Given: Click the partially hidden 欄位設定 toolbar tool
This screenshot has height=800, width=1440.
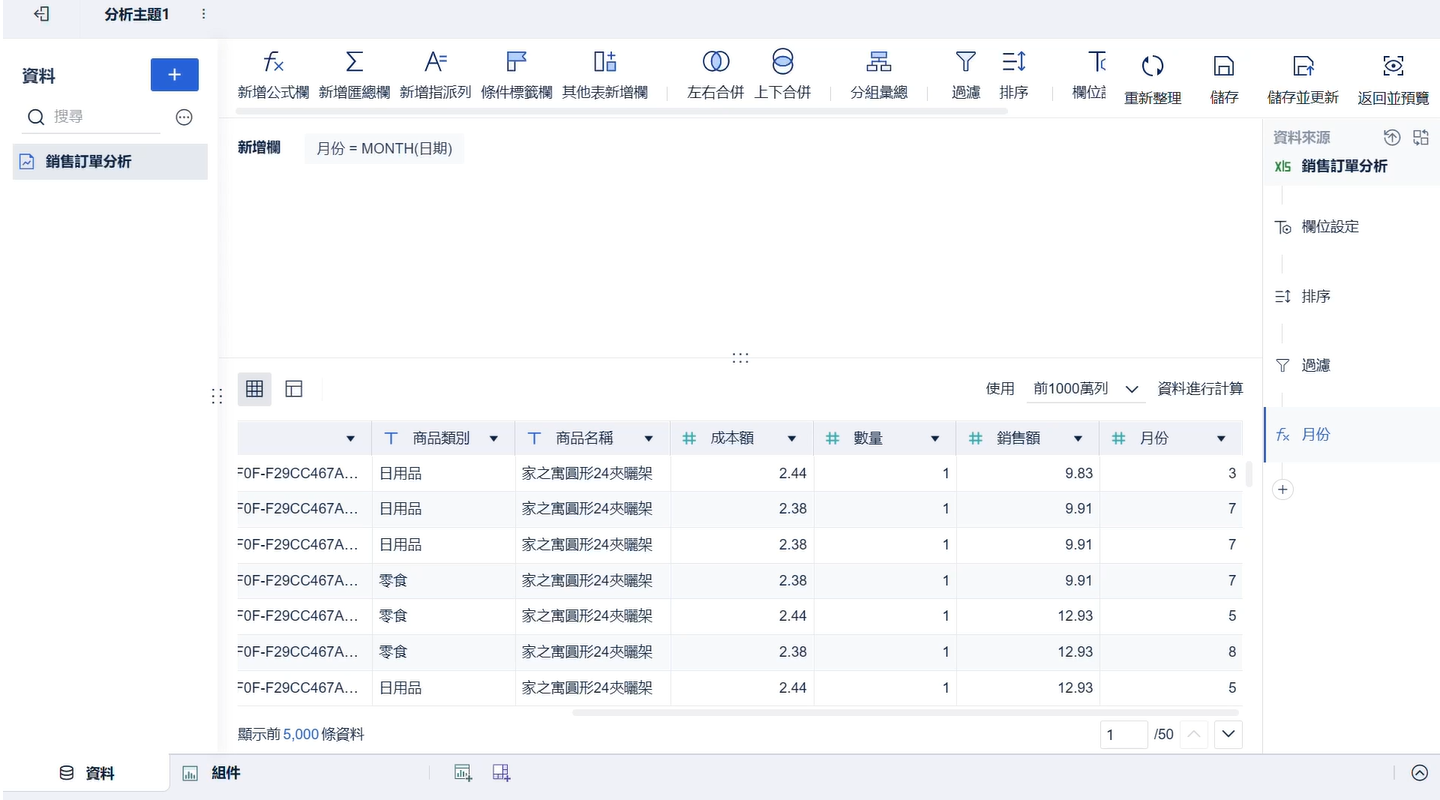Looking at the screenshot, I should click(x=1090, y=76).
